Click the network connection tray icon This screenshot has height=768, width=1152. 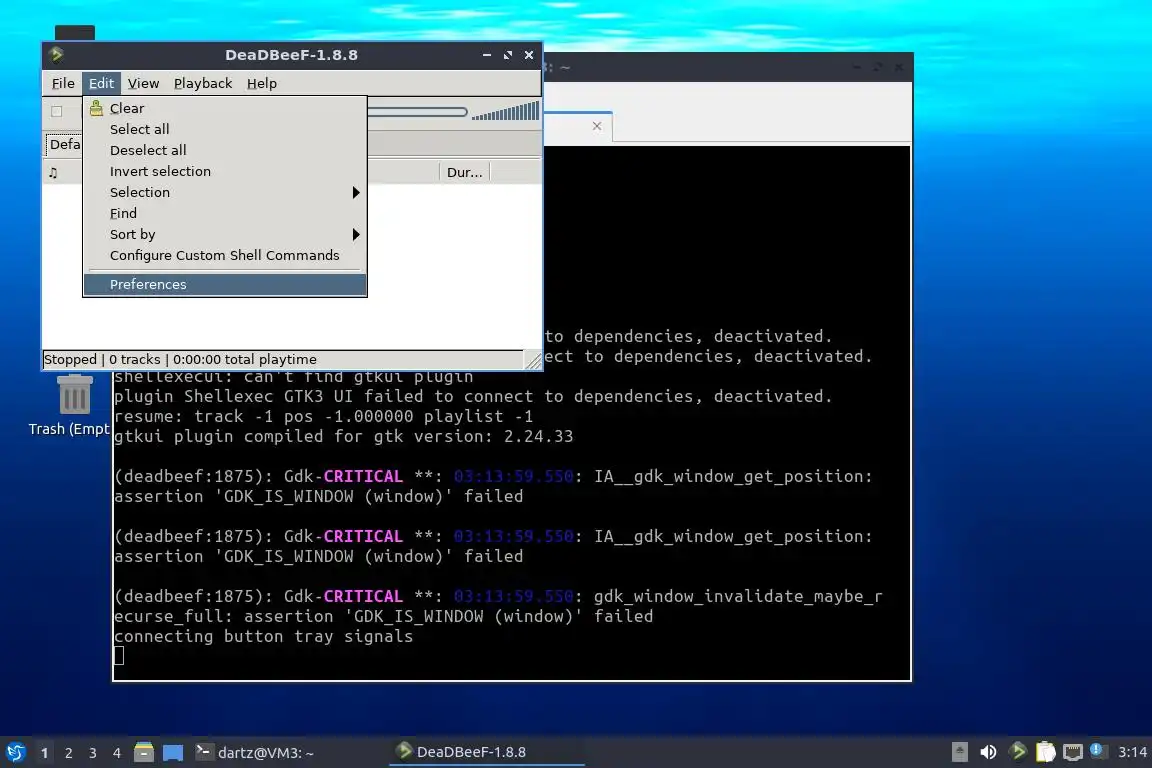point(1073,752)
